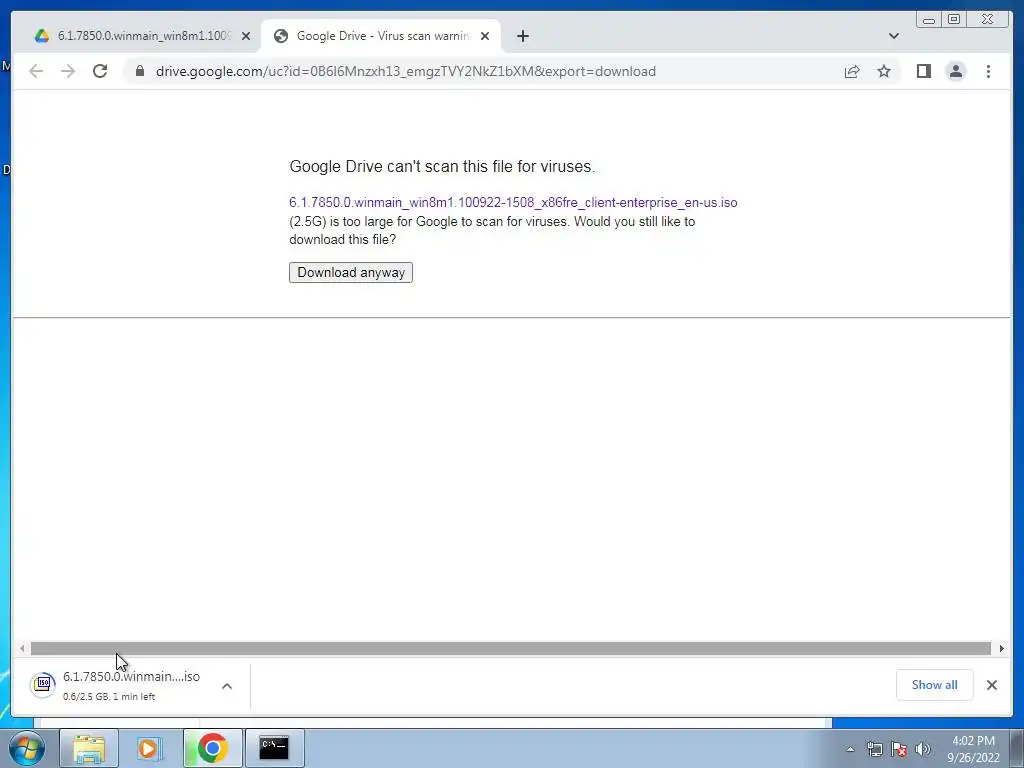
Task: Click Show all downloads
Action: pyautogui.click(x=935, y=685)
